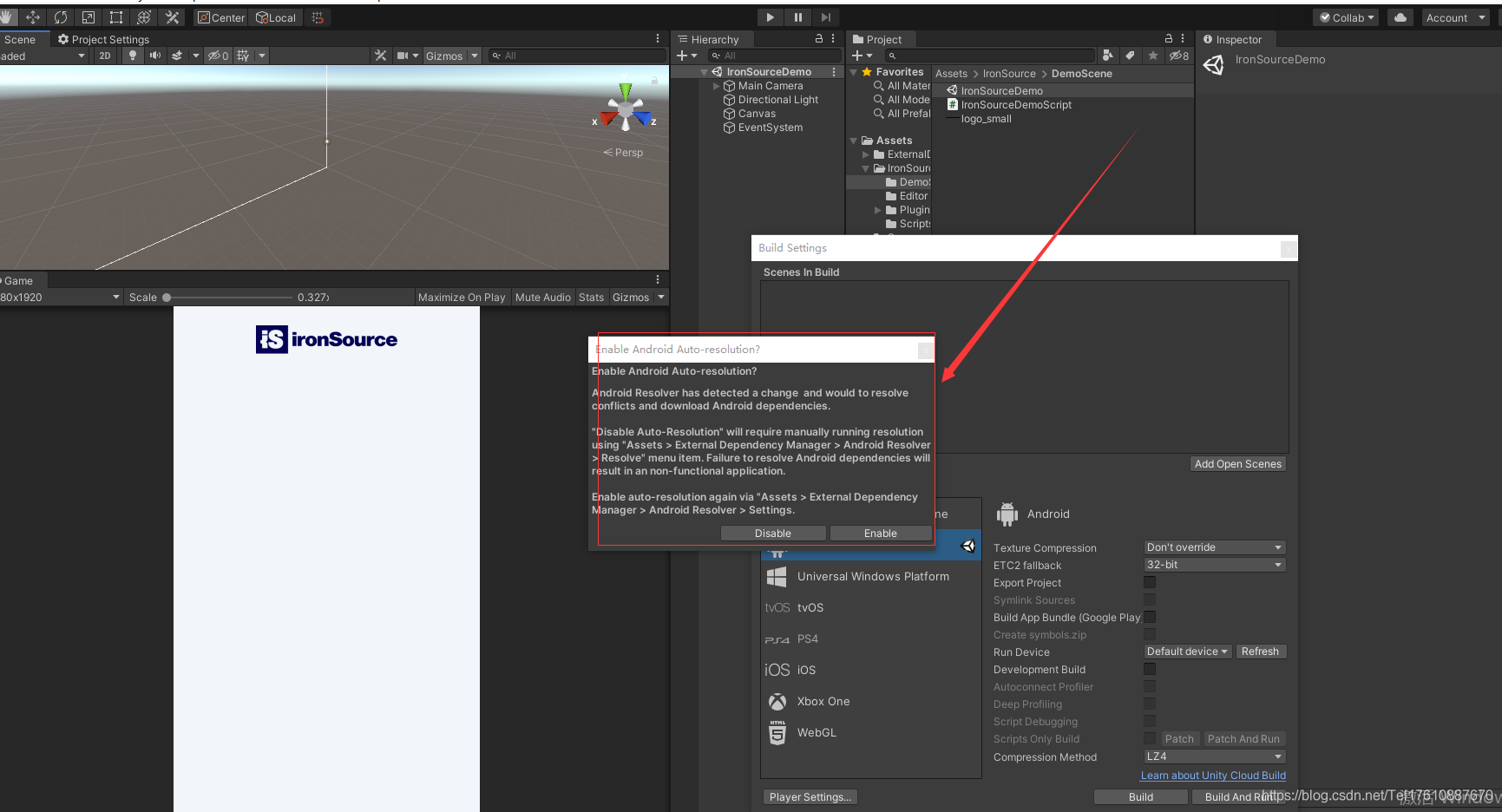Toggle Center pivot mode
This screenshot has height=812, width=1502.
(221, 17)
